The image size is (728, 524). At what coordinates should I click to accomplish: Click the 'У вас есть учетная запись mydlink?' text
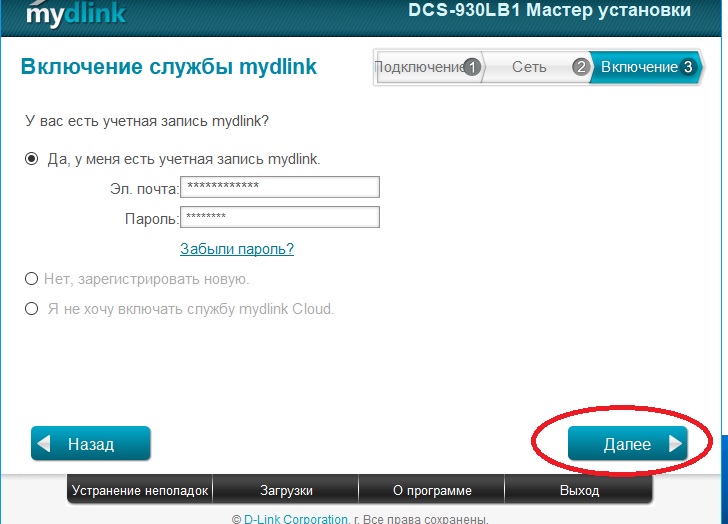point(147,121)
